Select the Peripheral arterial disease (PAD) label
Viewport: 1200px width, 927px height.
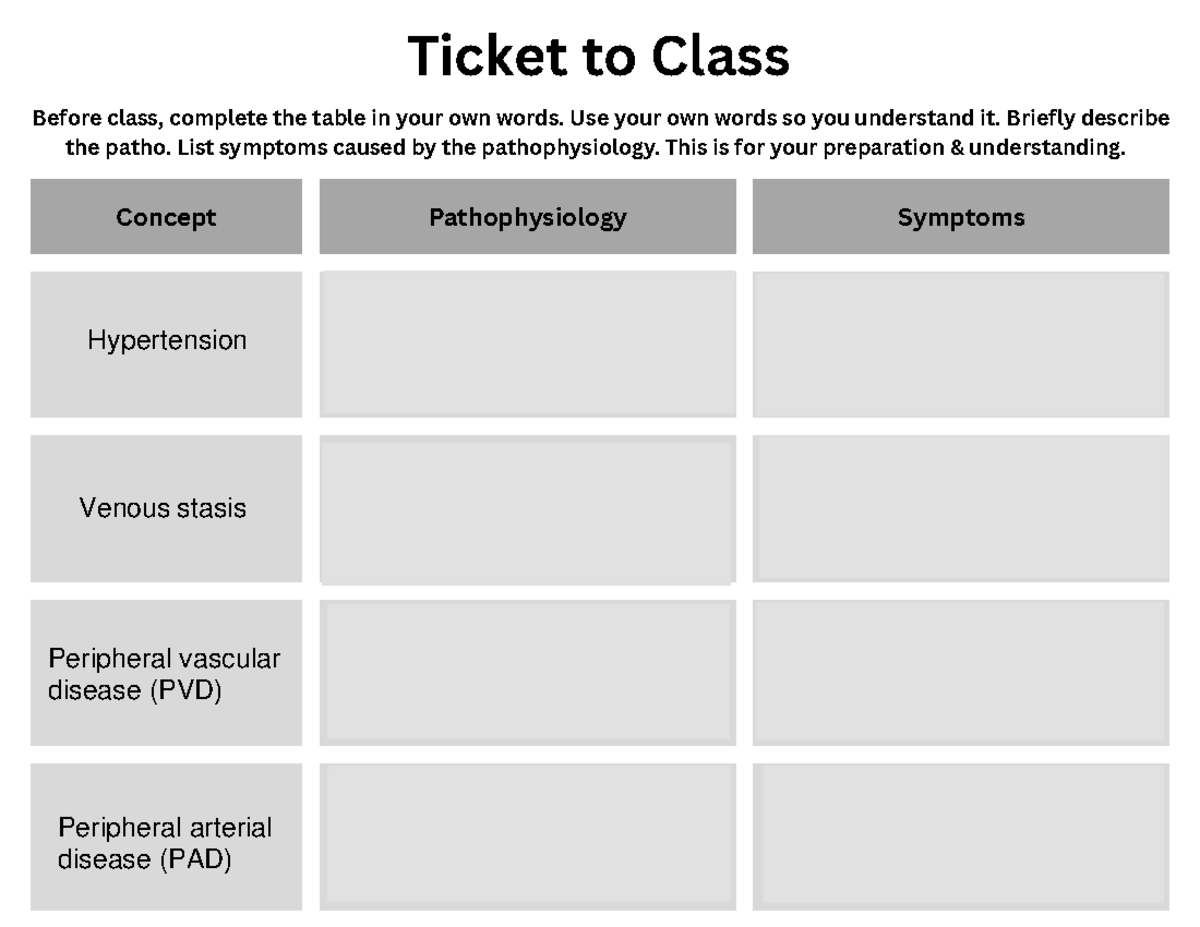pos(165,843)
